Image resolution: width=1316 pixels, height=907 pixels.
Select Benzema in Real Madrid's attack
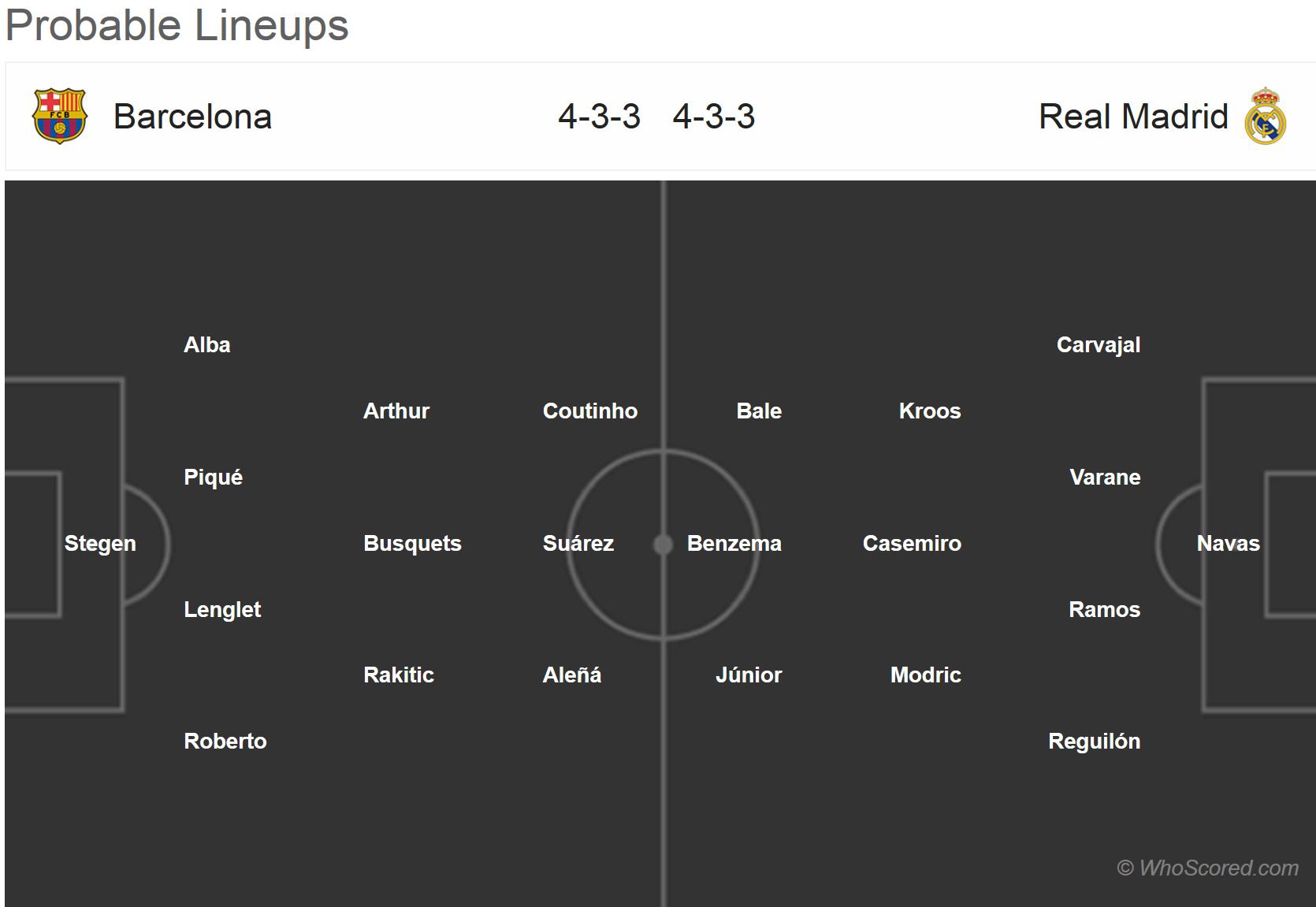(x=734, y=543)
